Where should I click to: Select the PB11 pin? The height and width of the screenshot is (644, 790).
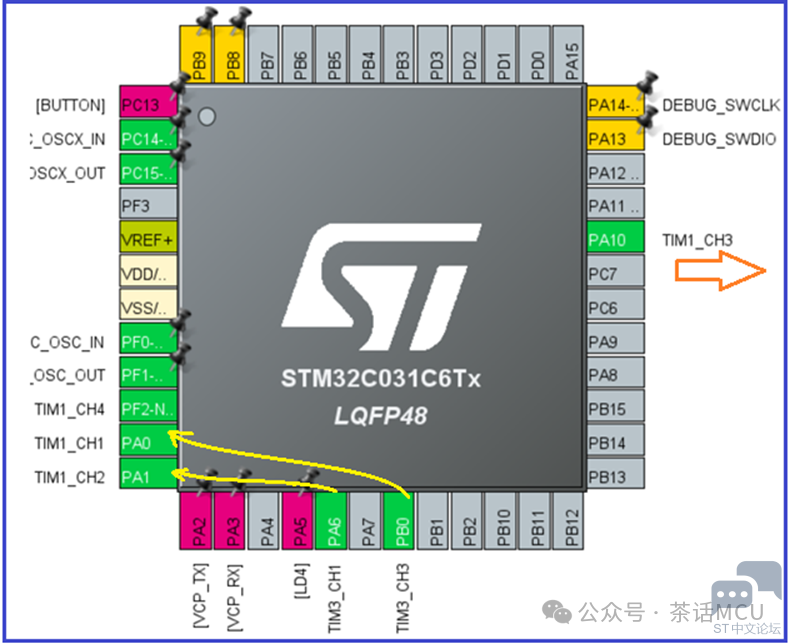[535, 521]
